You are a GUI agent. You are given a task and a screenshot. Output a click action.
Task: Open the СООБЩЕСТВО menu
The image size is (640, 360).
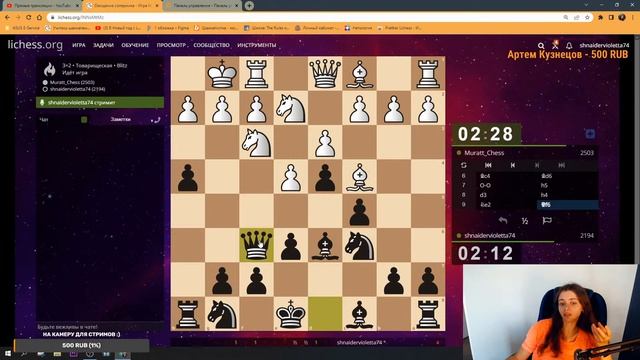coord(211,45)
